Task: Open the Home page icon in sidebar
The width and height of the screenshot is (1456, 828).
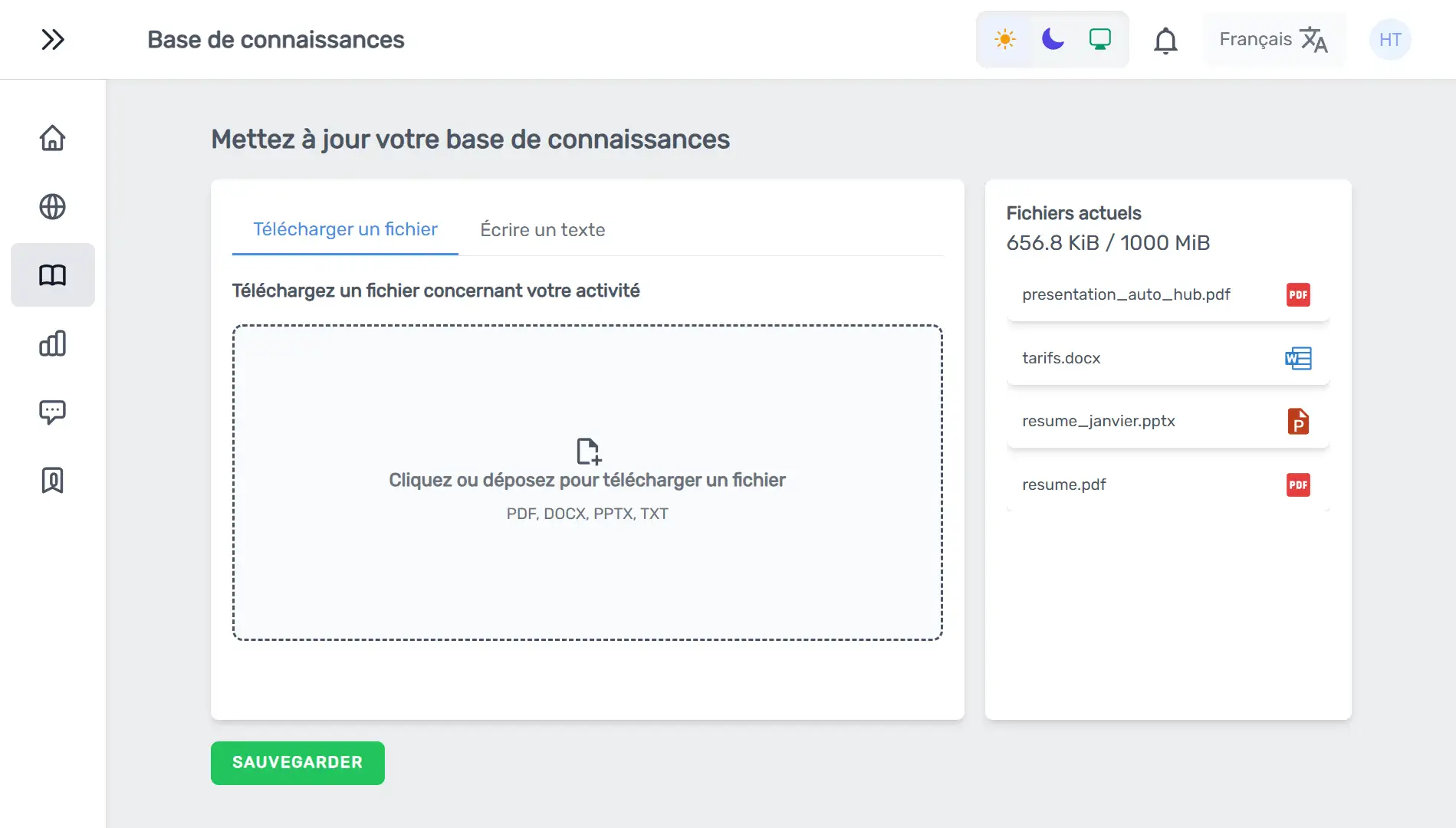Action: click(x=52, y=138)
